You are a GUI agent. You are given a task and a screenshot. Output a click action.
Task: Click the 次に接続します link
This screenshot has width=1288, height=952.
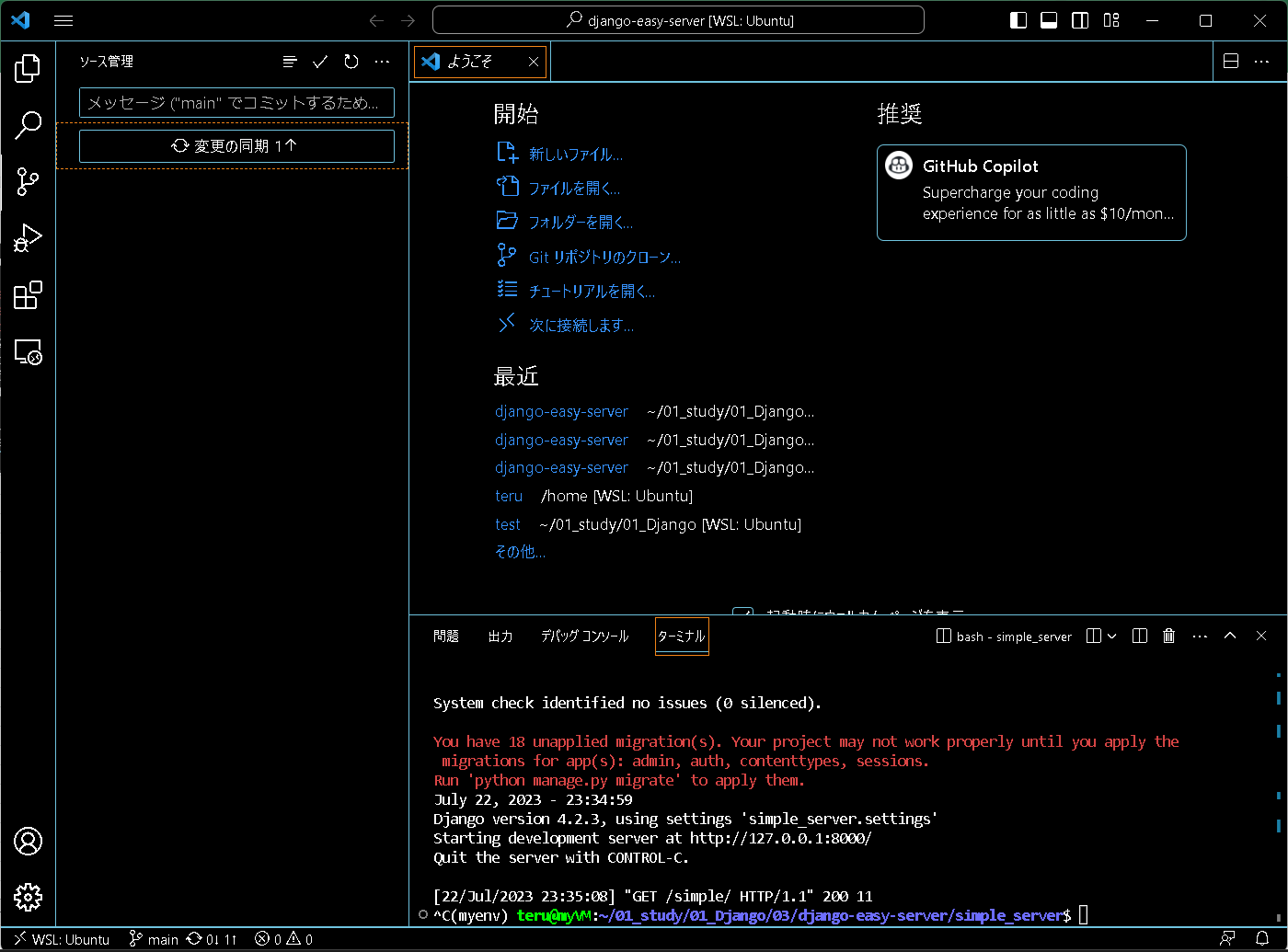tap(581, 325)
